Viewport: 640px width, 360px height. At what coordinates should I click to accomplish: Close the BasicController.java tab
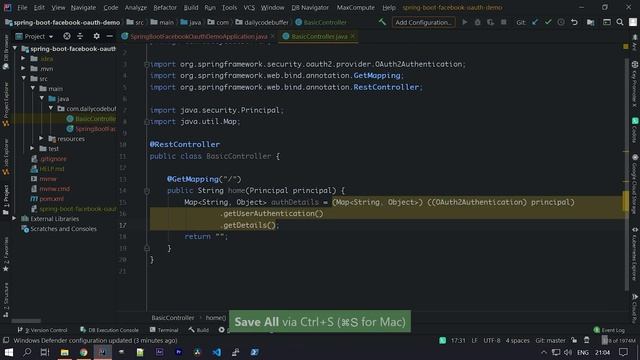(x=353, y=36)
